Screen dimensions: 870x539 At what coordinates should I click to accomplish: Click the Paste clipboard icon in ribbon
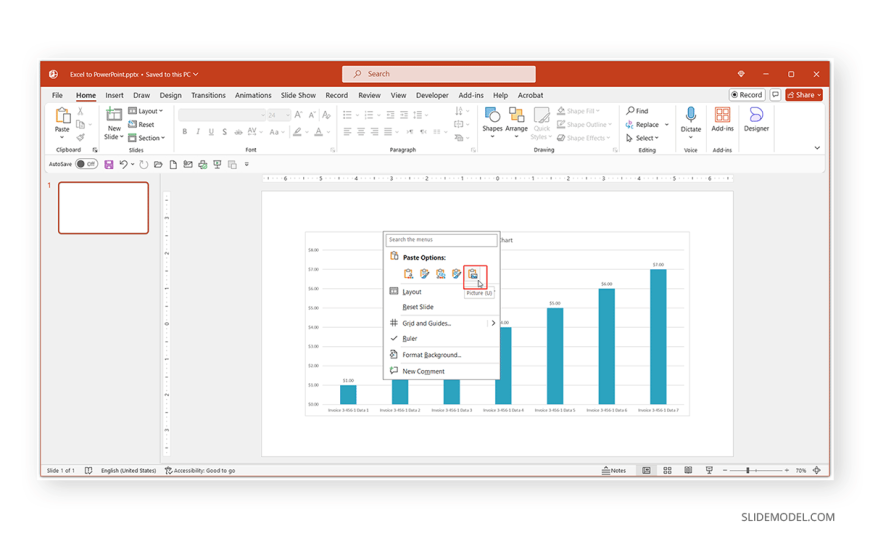62,117
